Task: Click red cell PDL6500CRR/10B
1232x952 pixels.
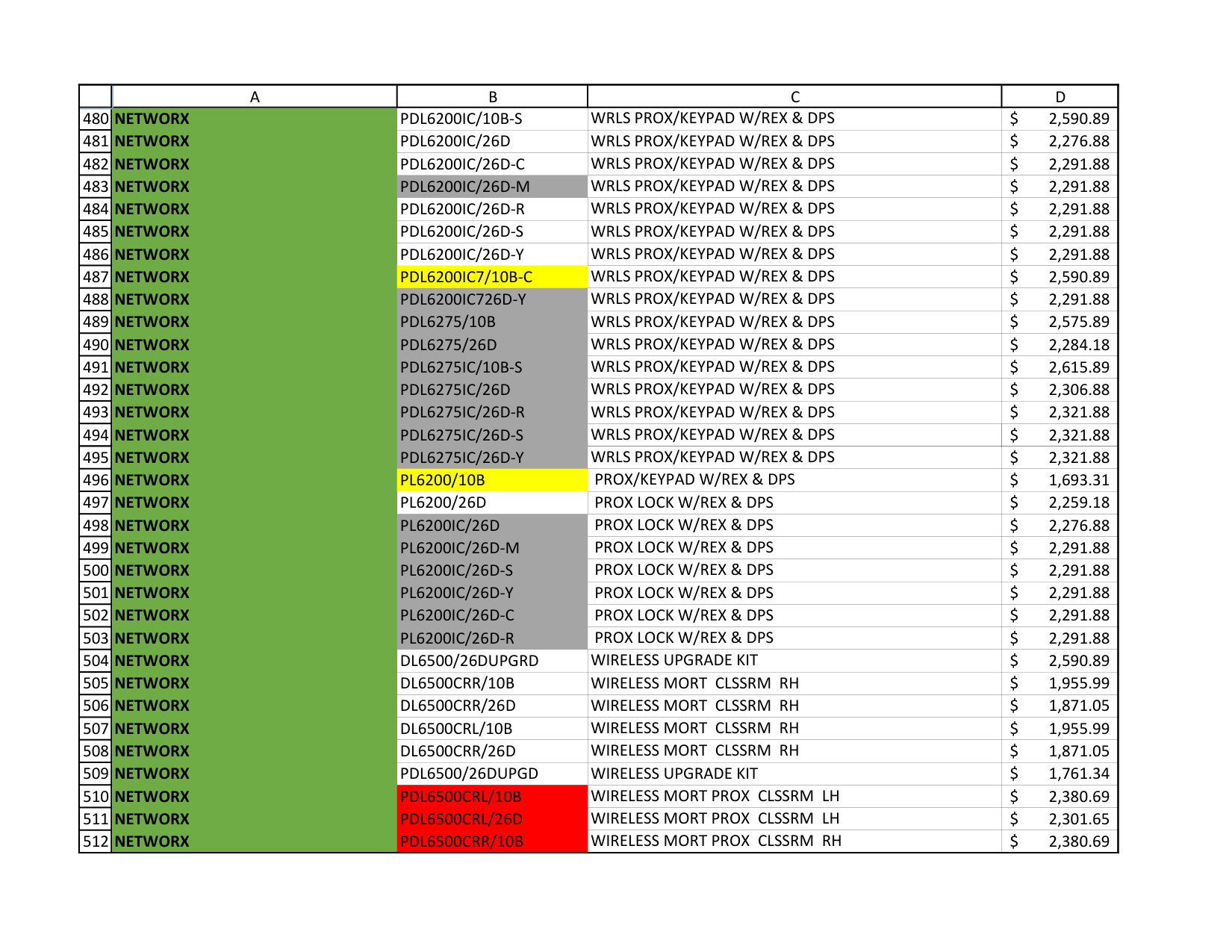Action: point(492,841)
